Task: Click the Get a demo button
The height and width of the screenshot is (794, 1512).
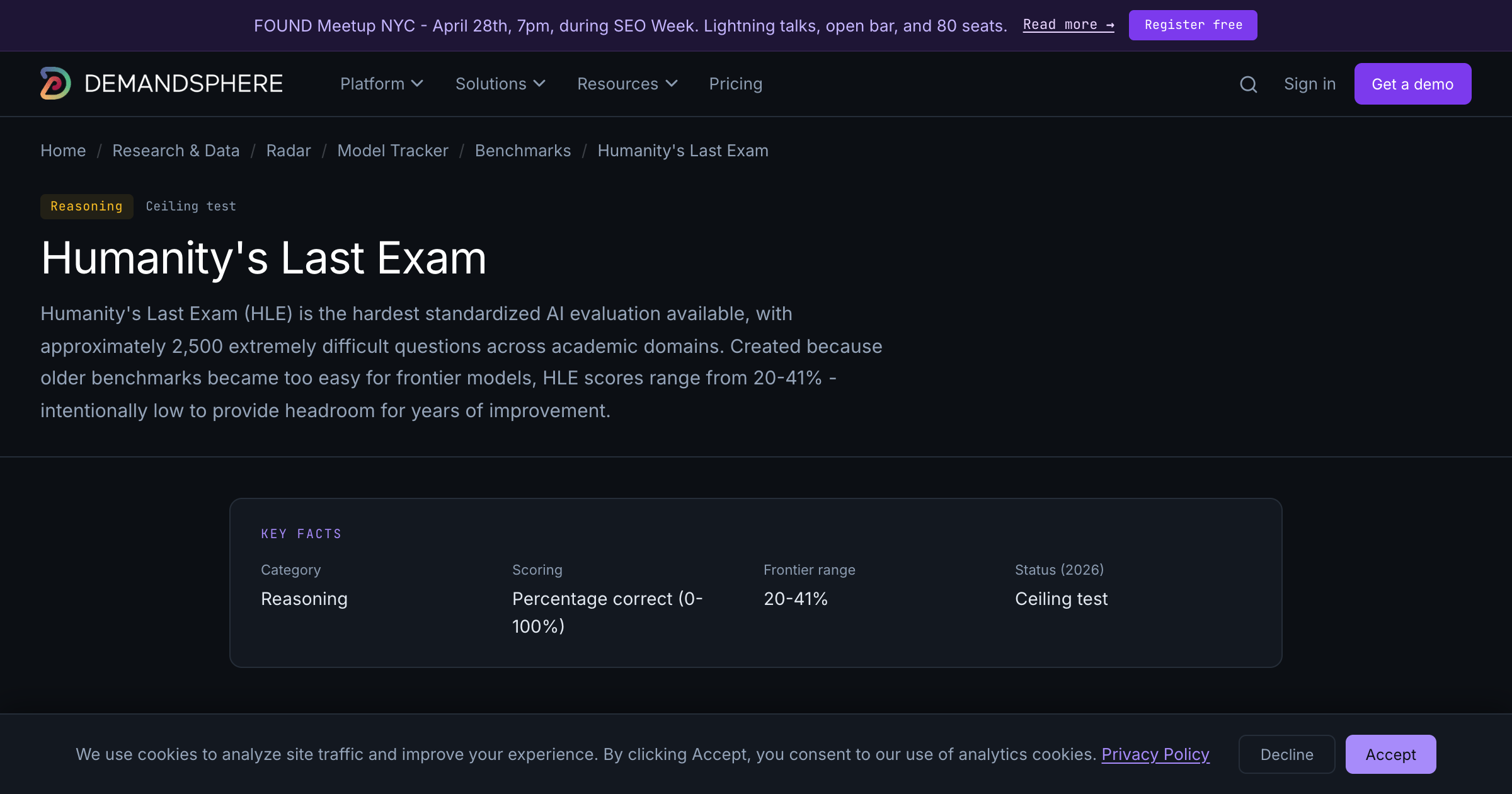Action: coord(1412,84)
